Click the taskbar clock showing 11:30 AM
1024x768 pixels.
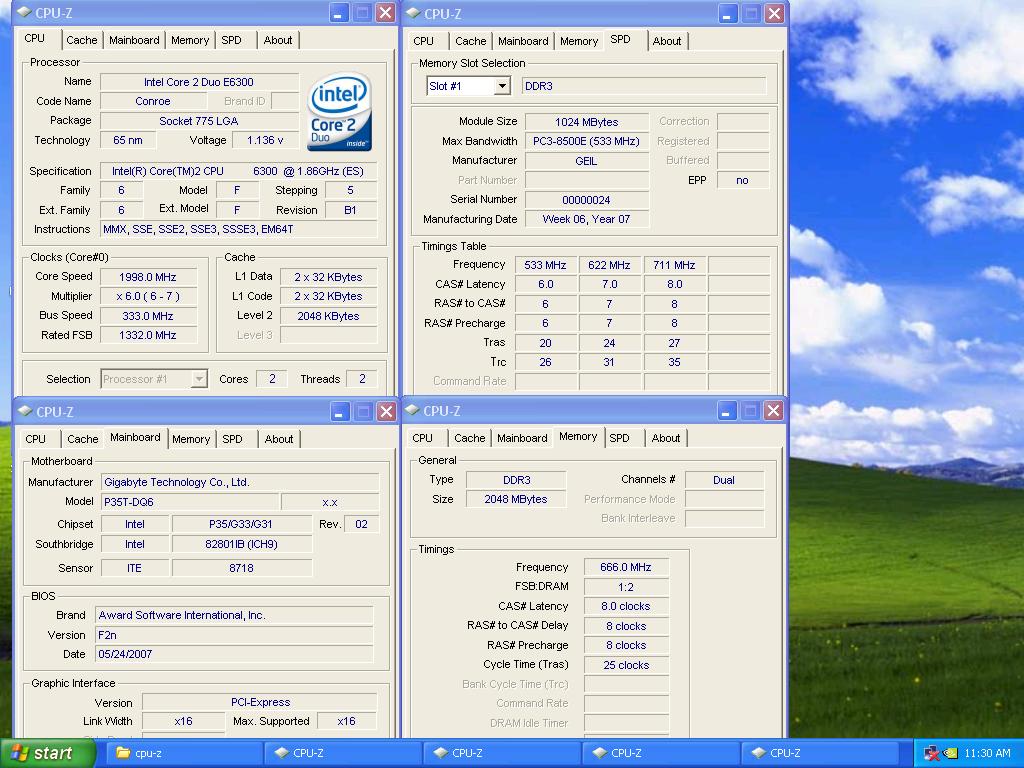click(x=987, y=754)
